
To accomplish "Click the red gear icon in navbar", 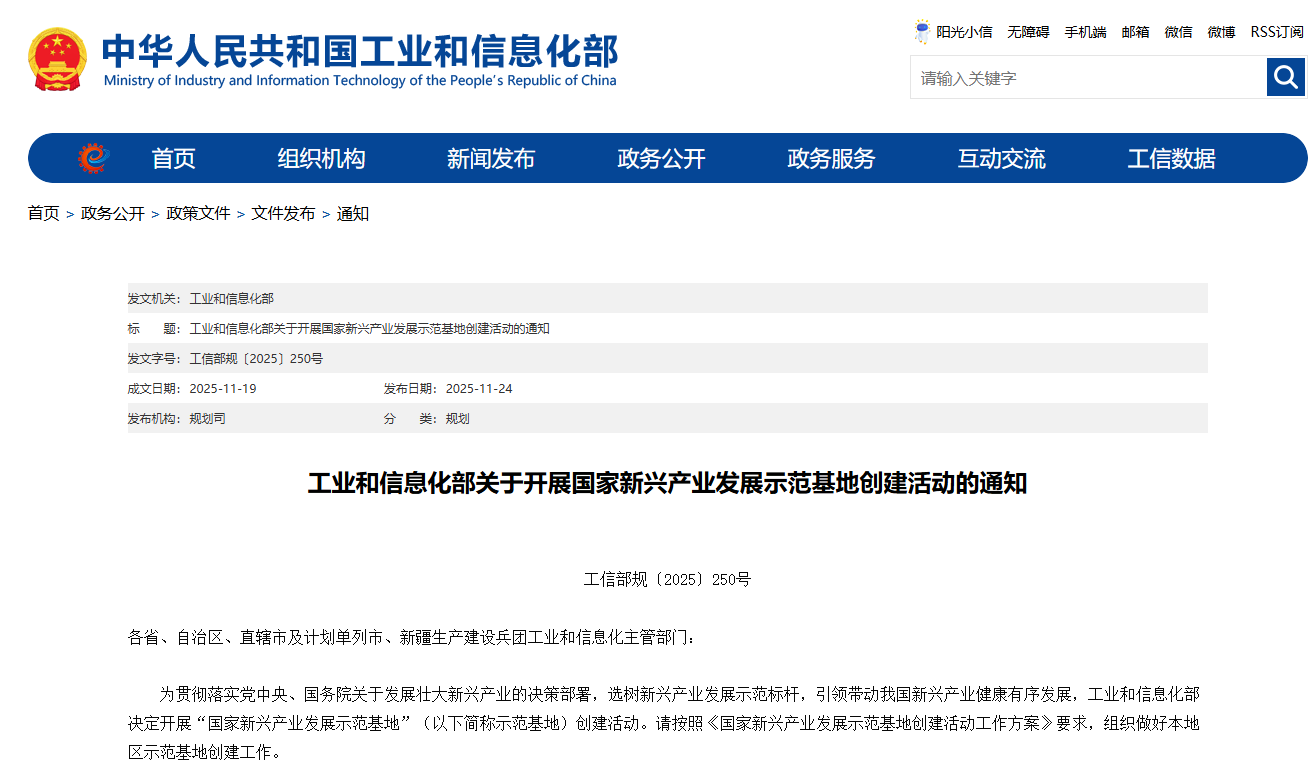I will [x=93, y=158].
